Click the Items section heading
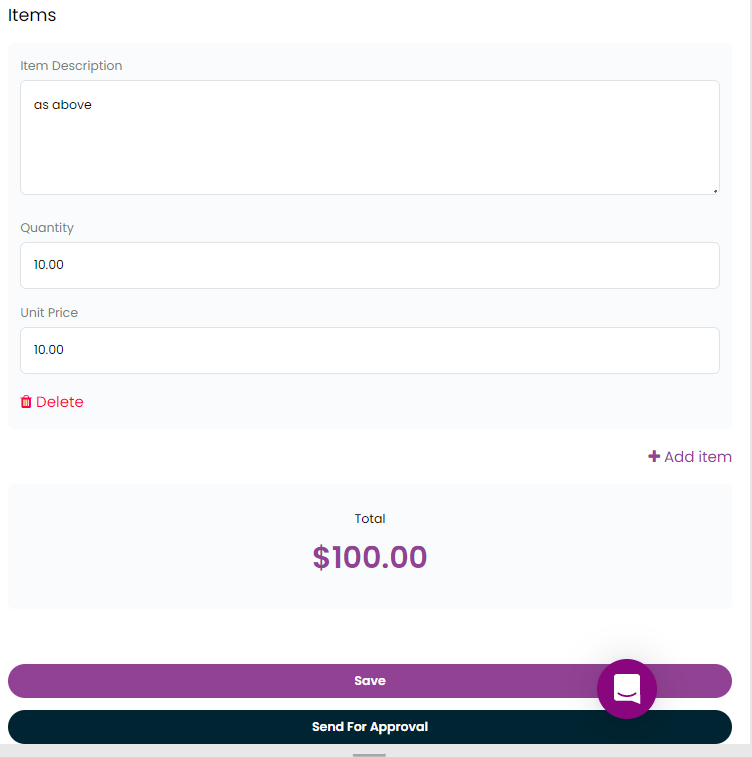The image size is (752, 757). pos(32,15)
